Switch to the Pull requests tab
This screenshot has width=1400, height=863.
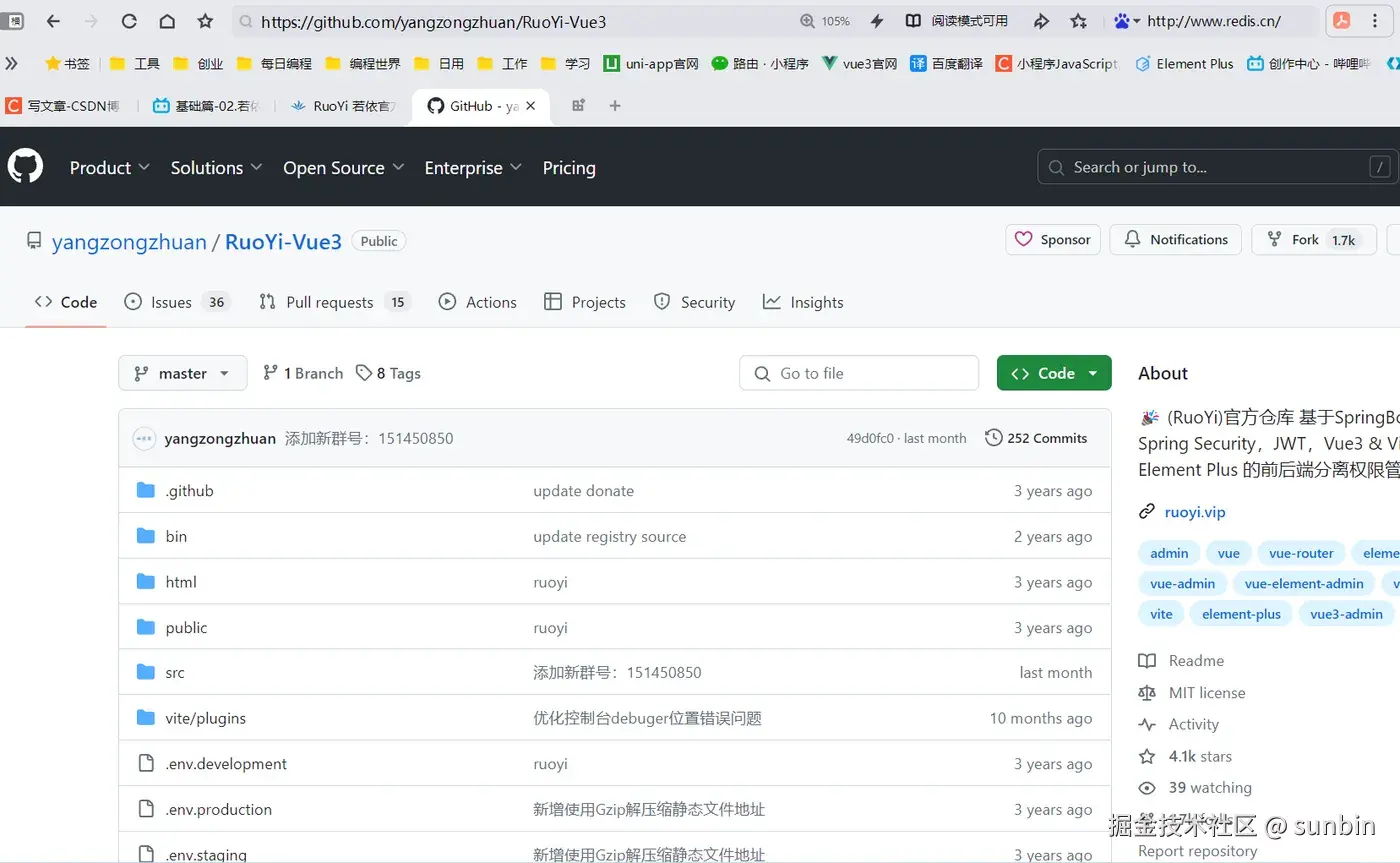(x=334, y=302)
